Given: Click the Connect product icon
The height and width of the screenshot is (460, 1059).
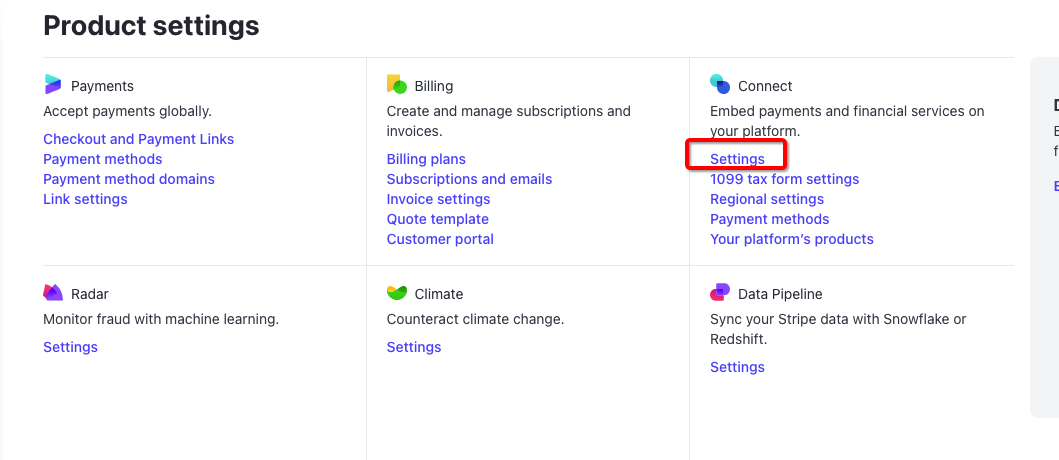Looking at the screenshot, I should point(720,85).
